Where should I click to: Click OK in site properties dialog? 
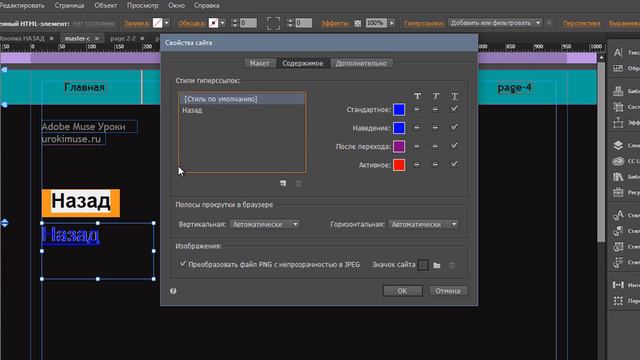pos(402,291)
